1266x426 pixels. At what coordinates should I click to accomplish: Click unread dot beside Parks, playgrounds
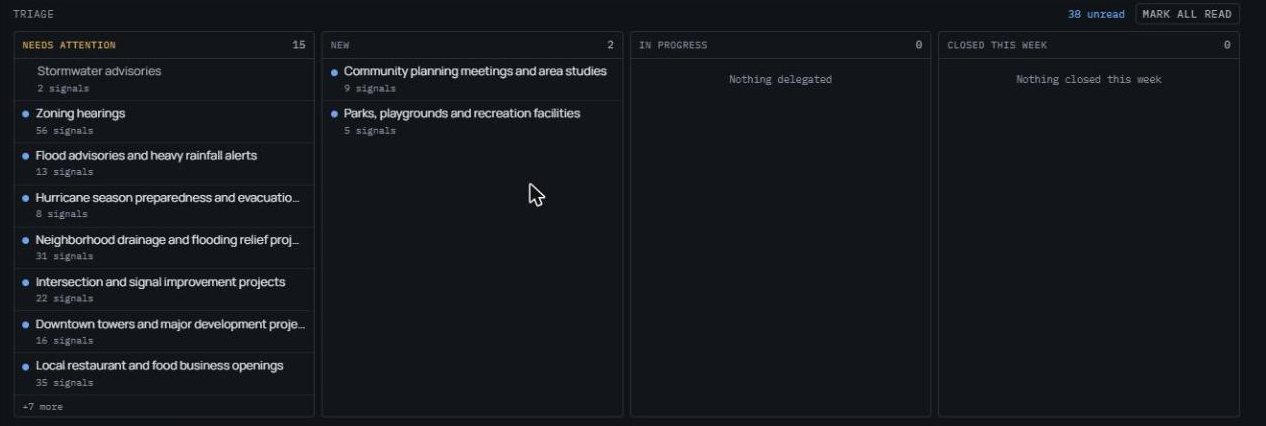point(334,114)
